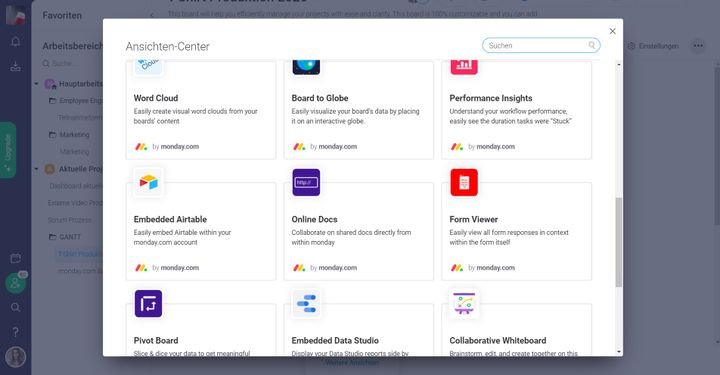Click the magnifier icon in the Suchen field
The width and height of the screenshot is (720, 375).
[592, 45]
